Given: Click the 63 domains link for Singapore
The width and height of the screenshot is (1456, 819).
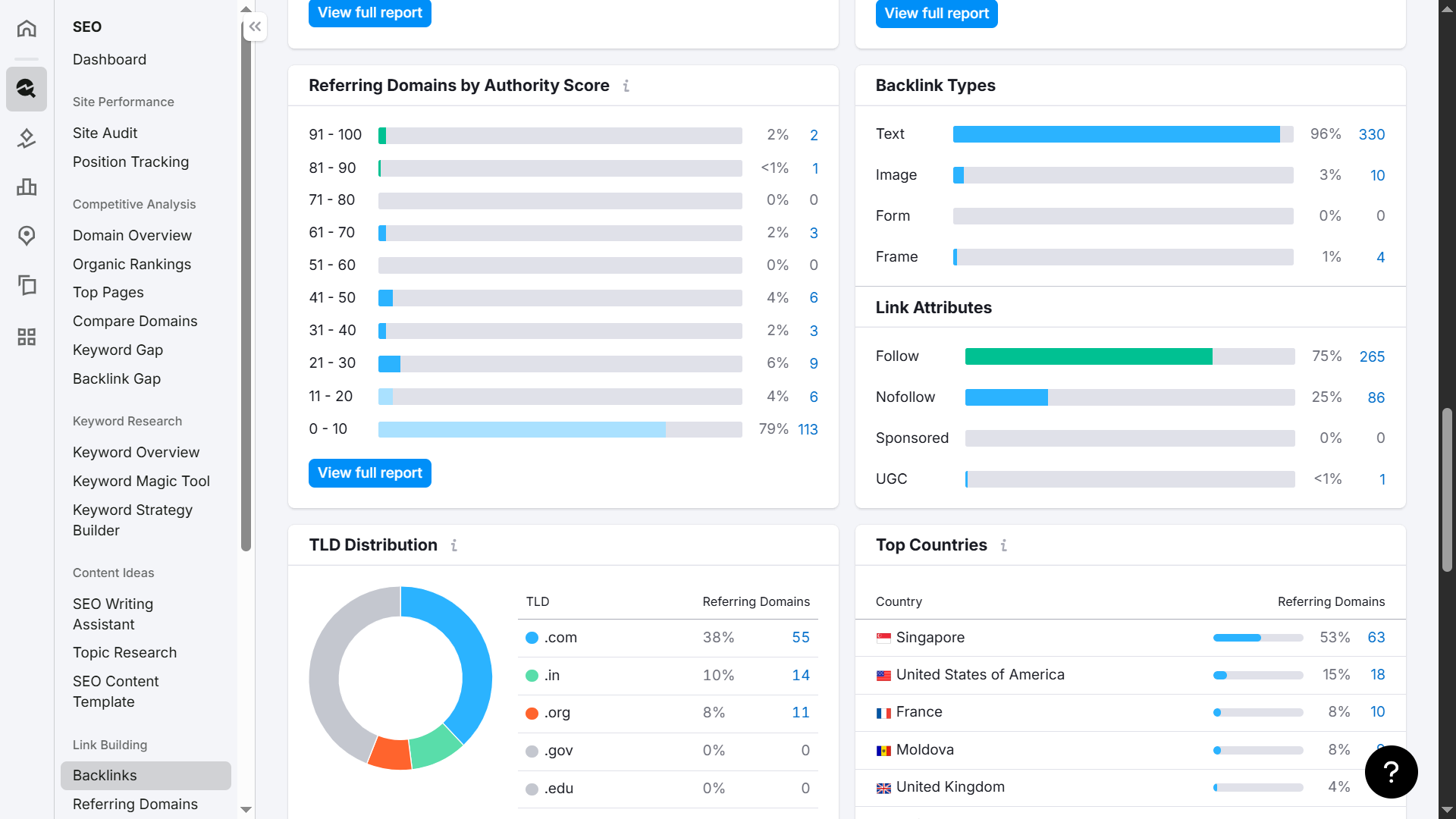Looking at the screenshot, I should [1376, 637].
